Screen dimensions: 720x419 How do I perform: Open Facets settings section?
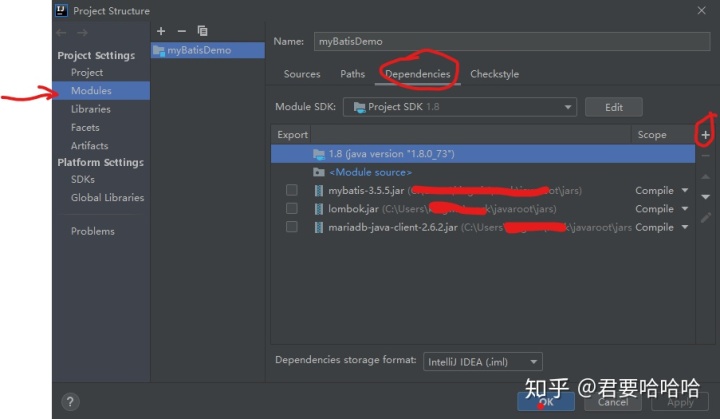85,128
